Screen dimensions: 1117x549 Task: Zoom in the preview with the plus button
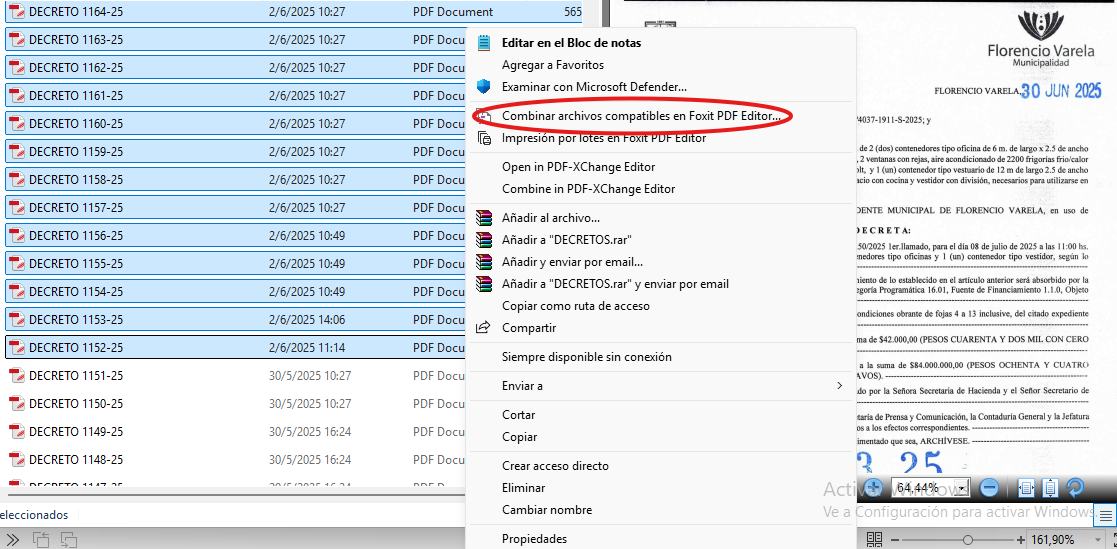874,488
